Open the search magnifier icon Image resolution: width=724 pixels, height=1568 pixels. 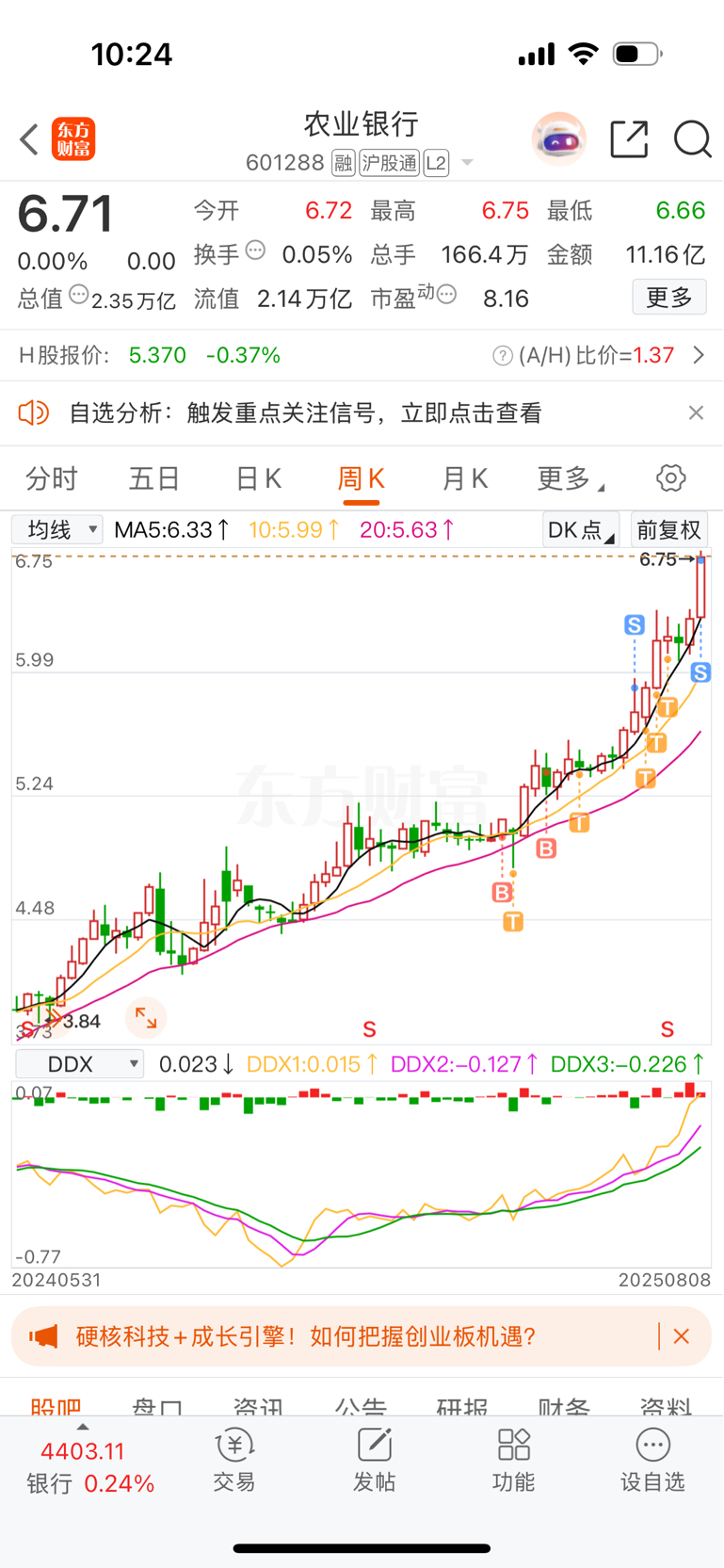[x=693, y=139]
